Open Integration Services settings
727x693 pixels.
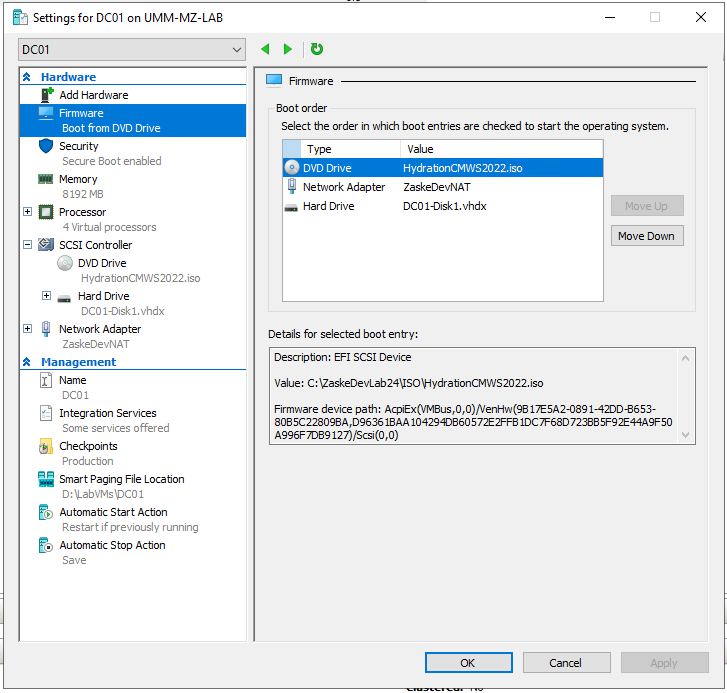[x=107, y=413]
